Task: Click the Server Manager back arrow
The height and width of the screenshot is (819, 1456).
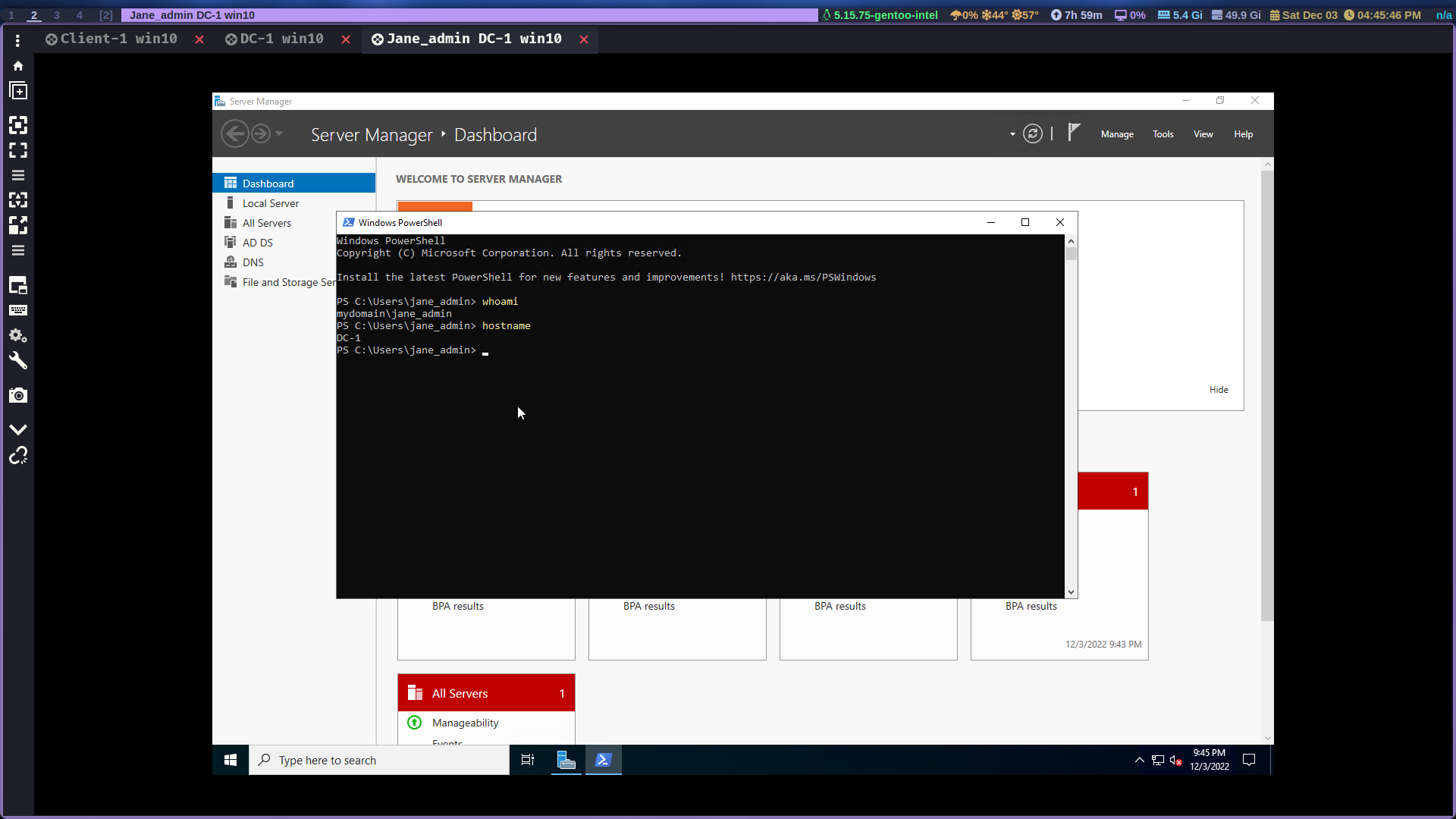Action: click(x=234, y=134)
